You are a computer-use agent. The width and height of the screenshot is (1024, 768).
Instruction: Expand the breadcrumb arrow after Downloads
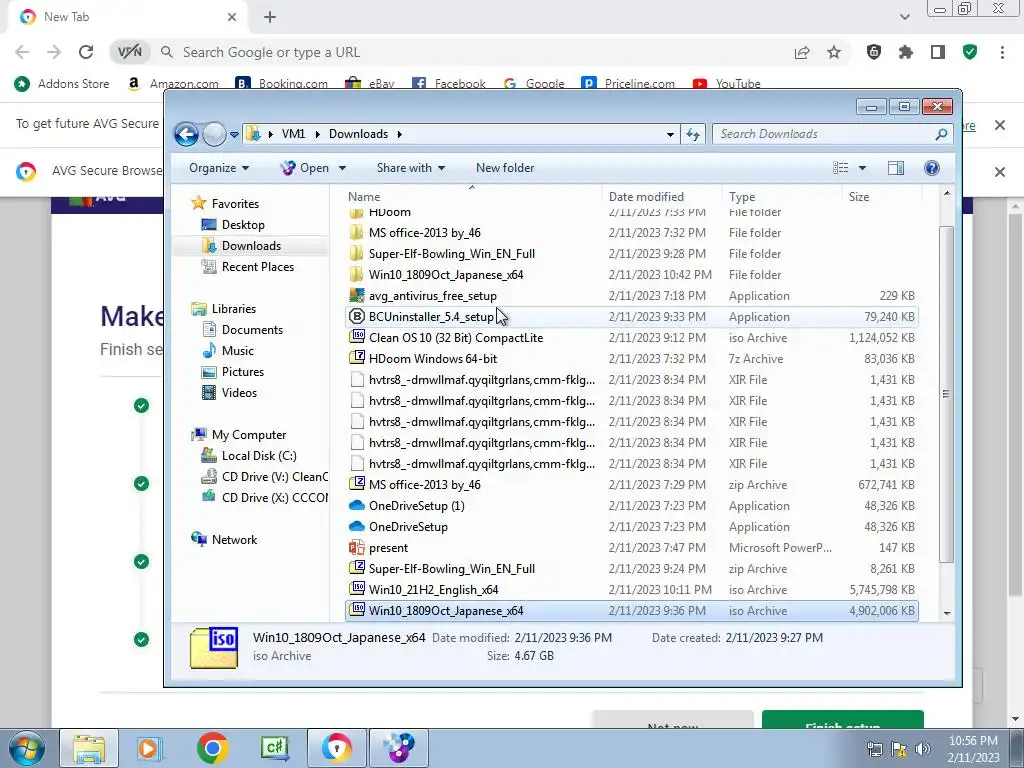tap(399, 135)
